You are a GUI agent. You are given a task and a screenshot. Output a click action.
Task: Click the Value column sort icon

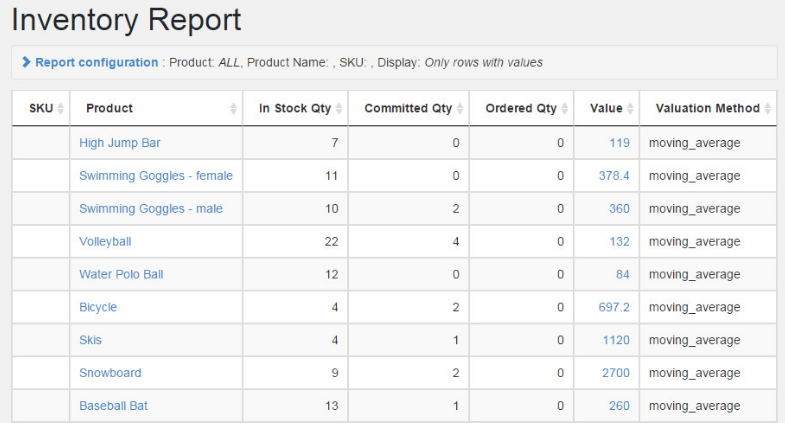tap(631, 108)
